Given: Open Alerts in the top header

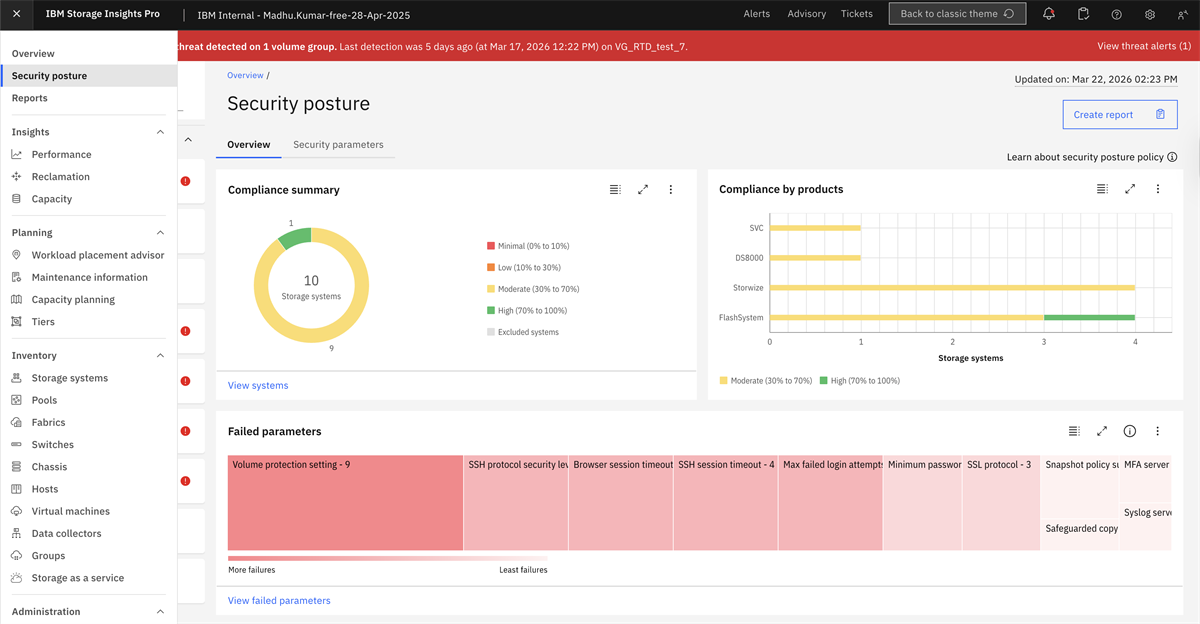Looking at the screenshot, I should (x=757, y=14).
